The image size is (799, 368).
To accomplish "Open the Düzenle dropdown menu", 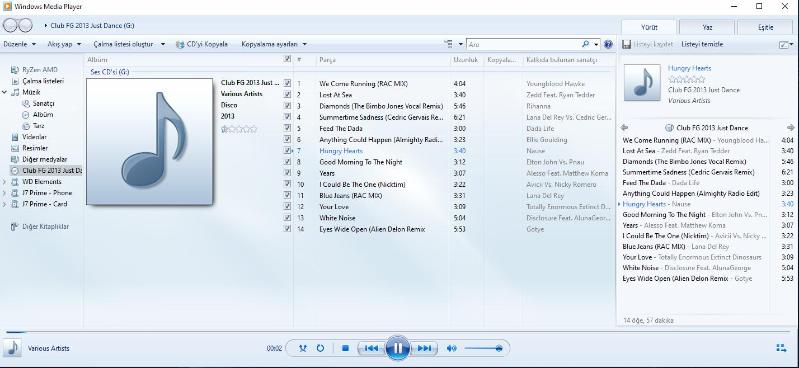I will click(20, 44).
